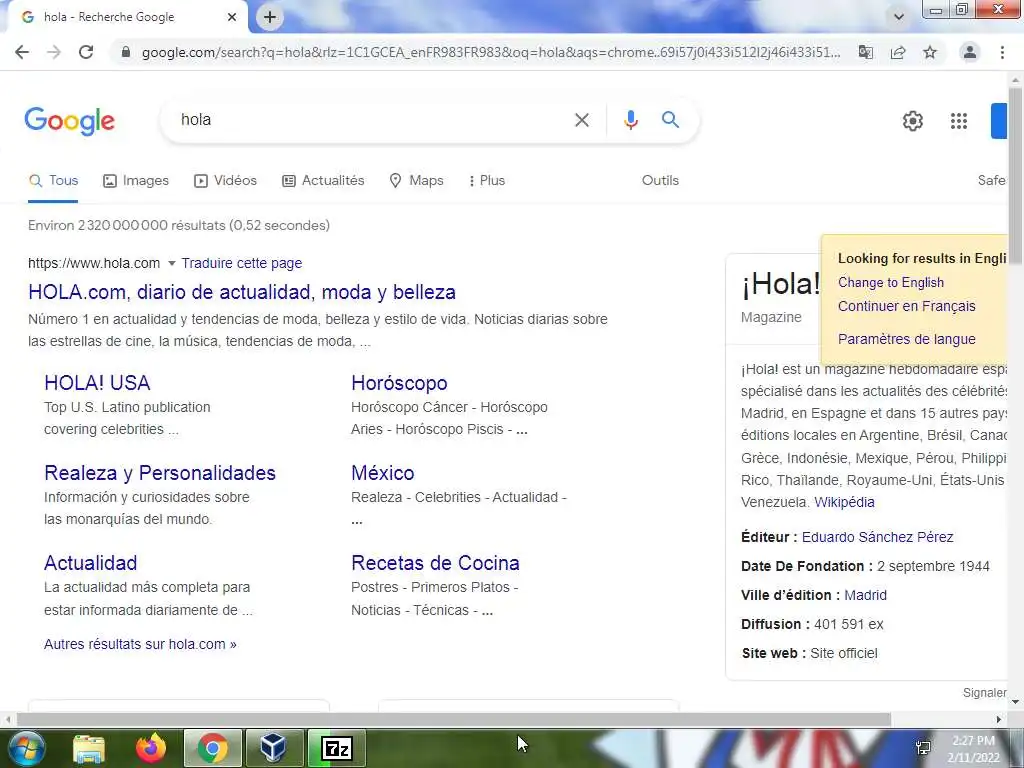
Task: Open Windows Explorer from the taskbar
Action: (89, 748)
